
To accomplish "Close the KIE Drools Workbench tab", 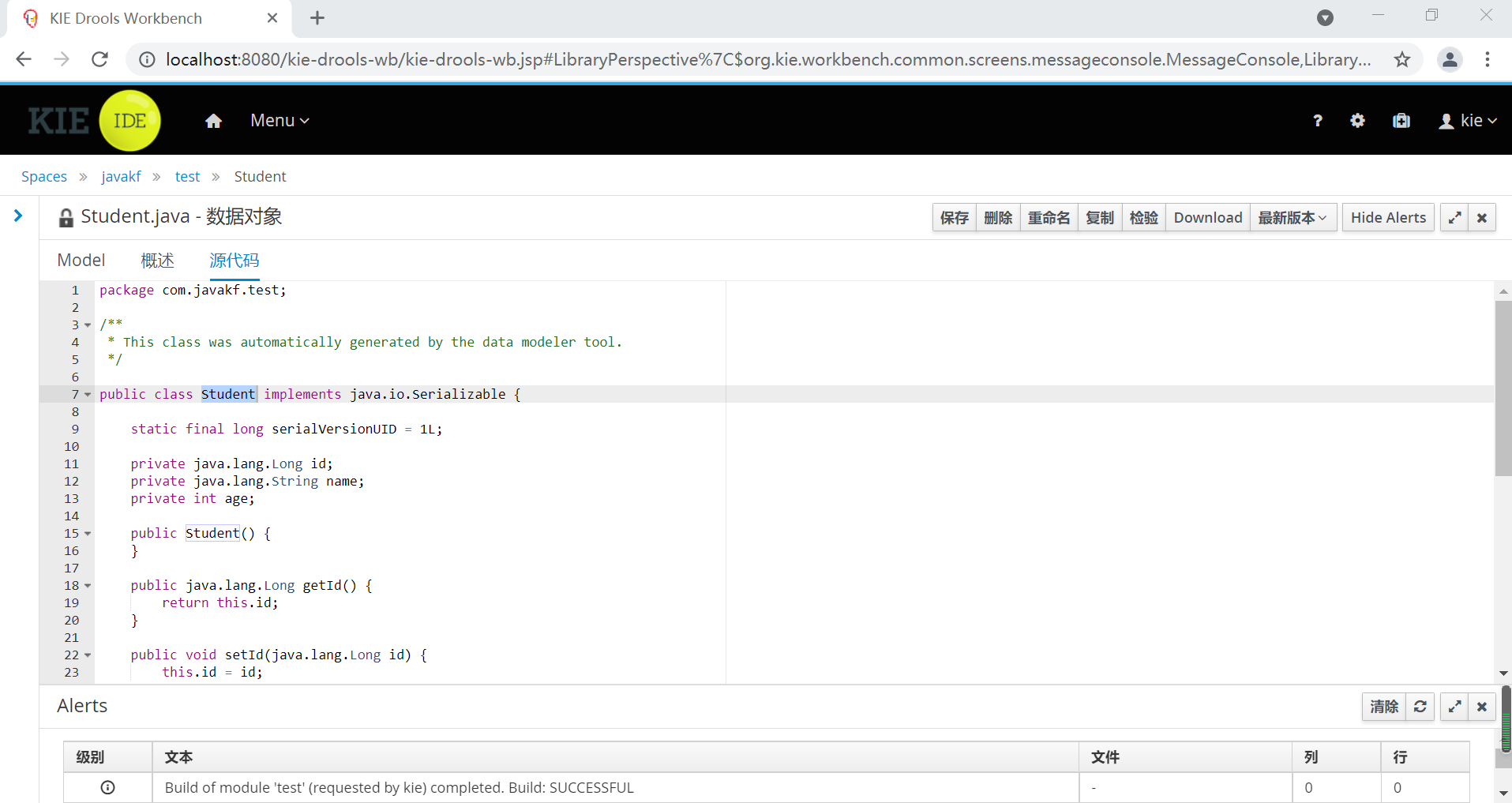I will coord(272,18).
